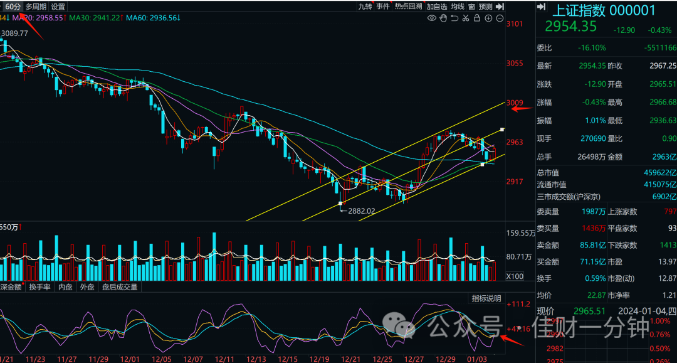
Task: Click the 三市成交额 6902亿 value
Action: [x=664, y=197]
